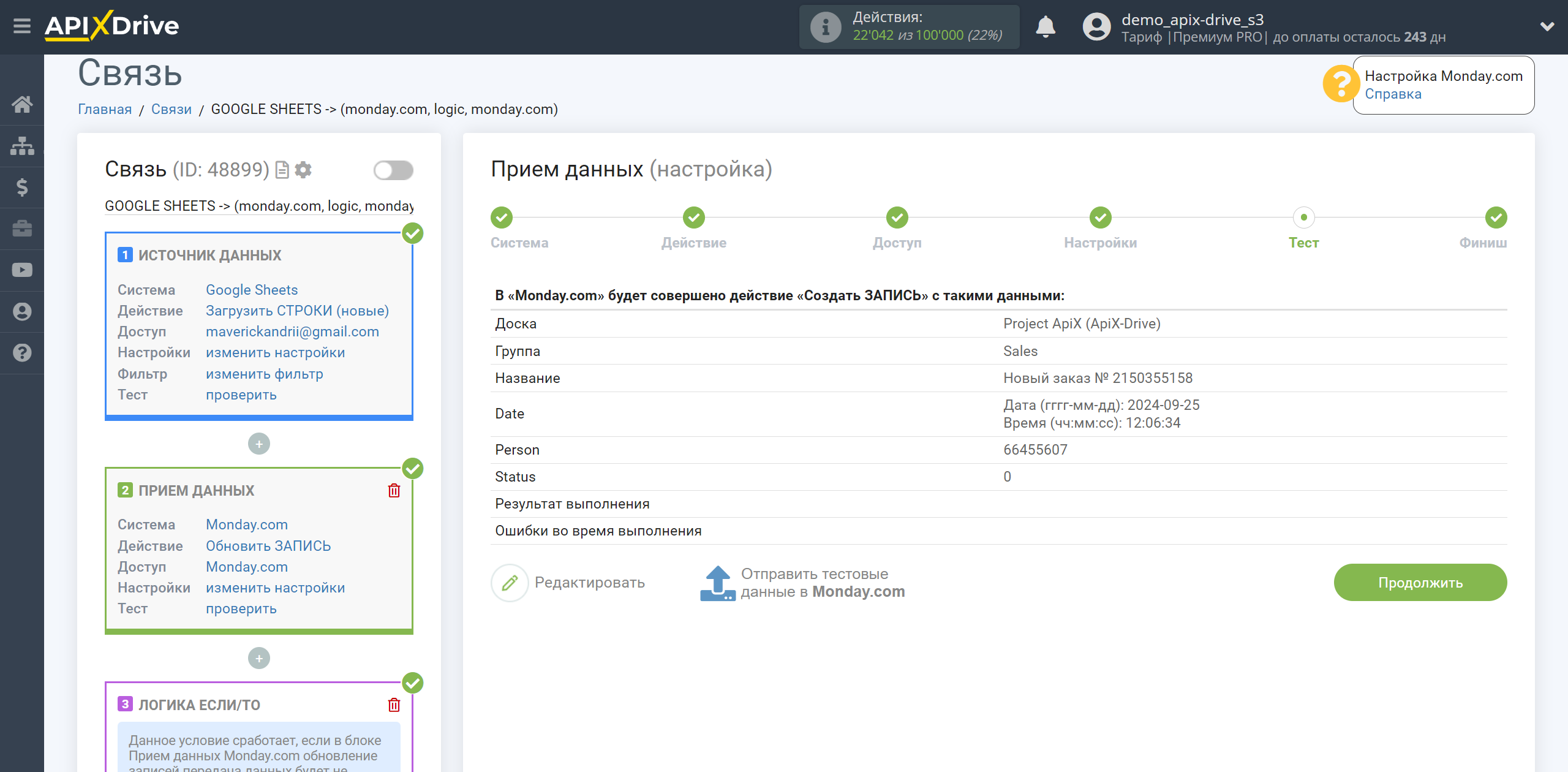This screenshot has height=772, width=1568.
Task: Open the connections sitemap sidebar icon
Action: pyautogui.click(x=22, y=146)
